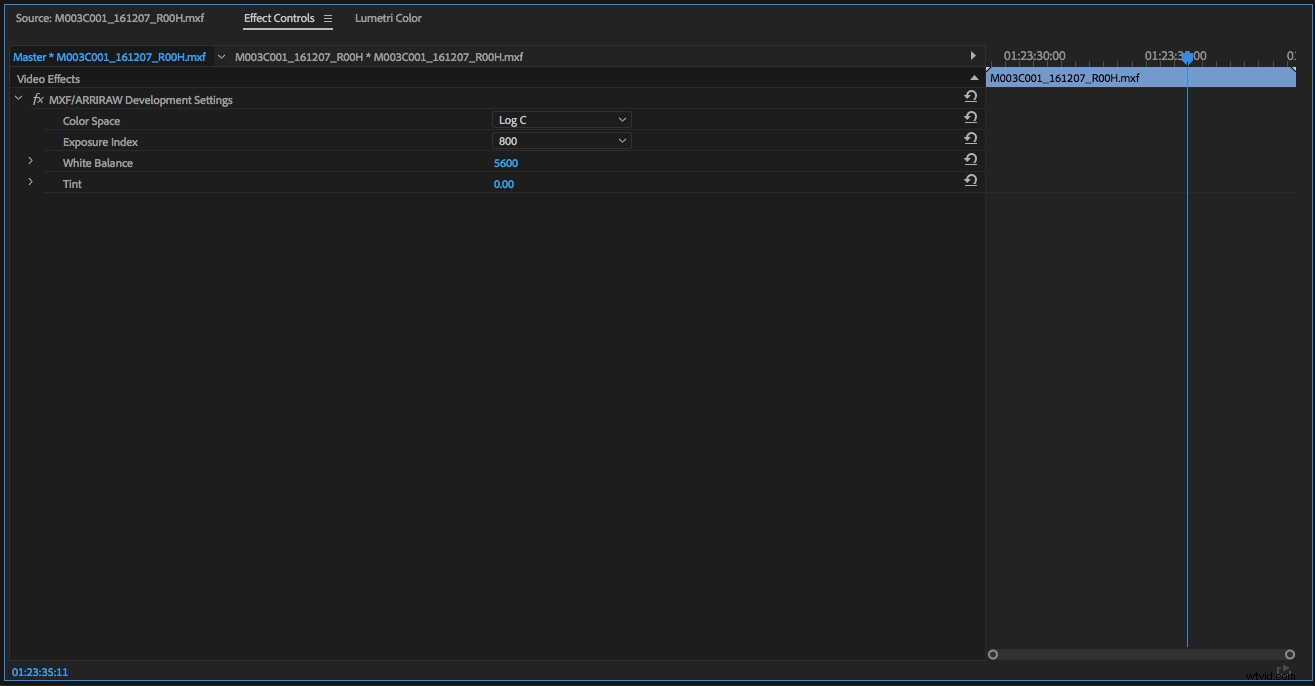
Task: Open the Exposure Index dropdown showing 800
Action: click(x=562, y=141)
